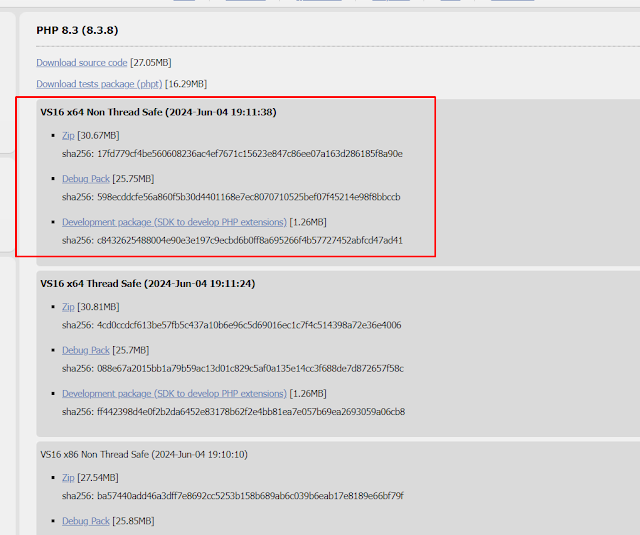The width and height of the screenshot is (640, 535).
Task: Click the [27.05MB] source code size
Action: pyautogui.click(x=151, y=63)
